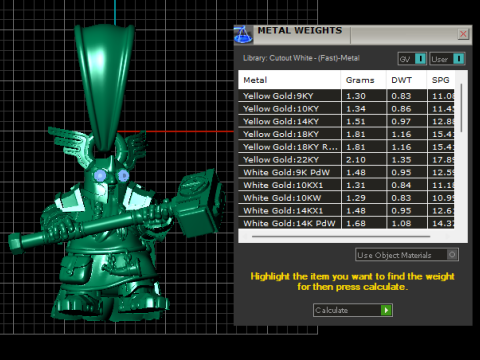Click the green Calculate arrow icon
Viewport: 480px width, 360px height.
click(386, 310)
